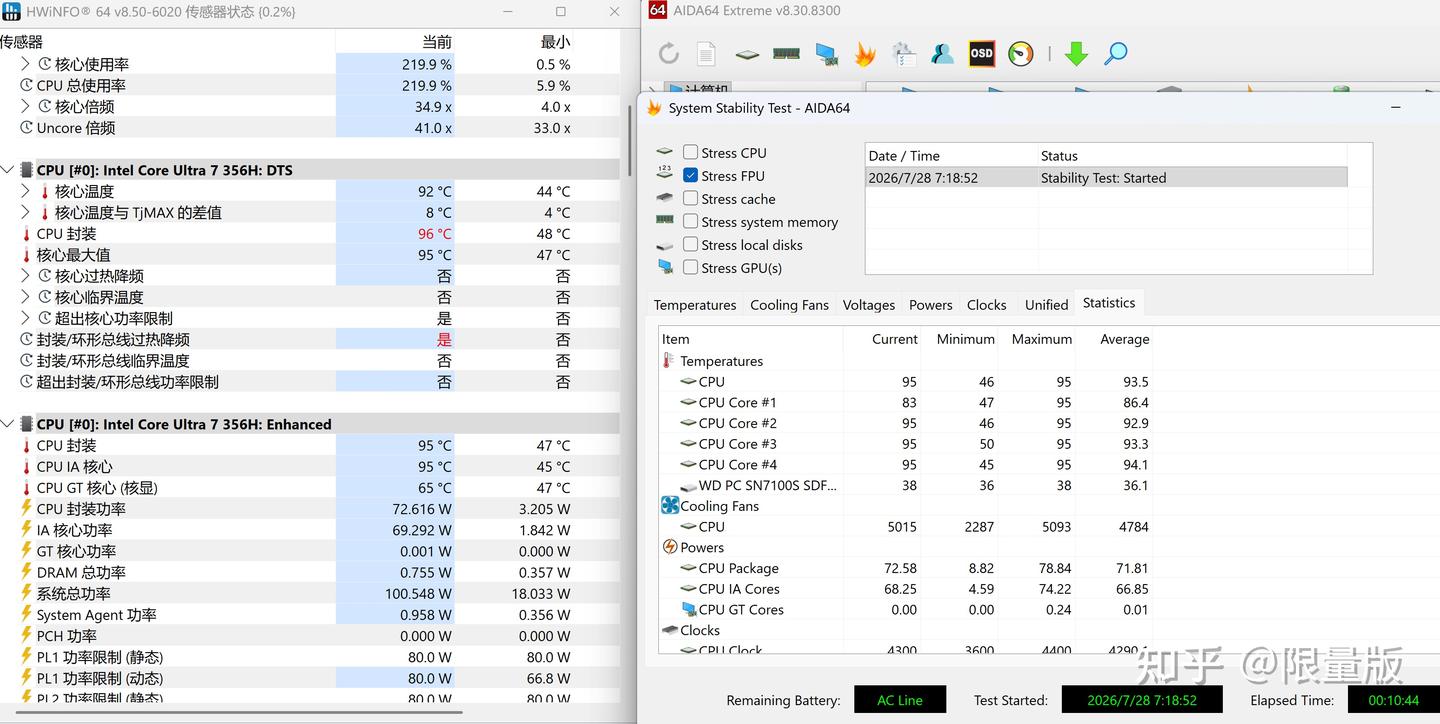Click the Refresh icon in AIDA64 toolbar
The height and width of the screenshot is (724, 1440).
point(669,53)
